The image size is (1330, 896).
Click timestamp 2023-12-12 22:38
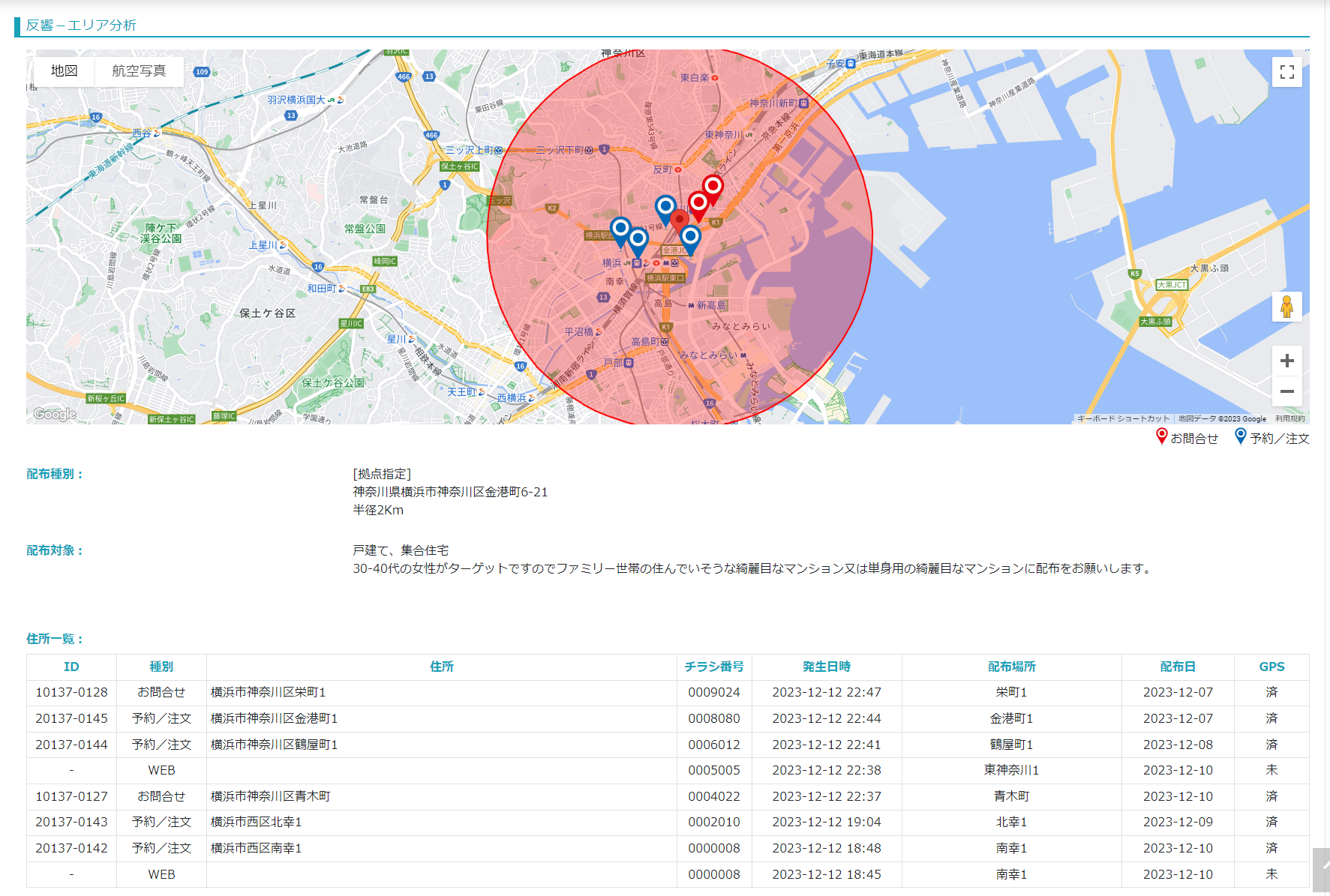[827, 771]
